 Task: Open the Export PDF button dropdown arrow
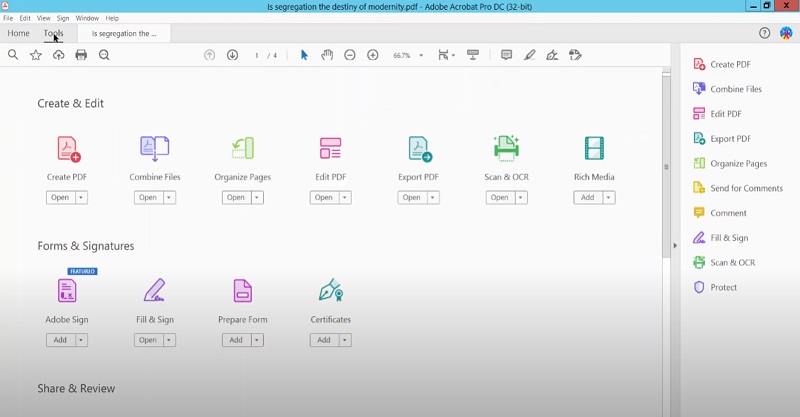(x=433, y=198)
